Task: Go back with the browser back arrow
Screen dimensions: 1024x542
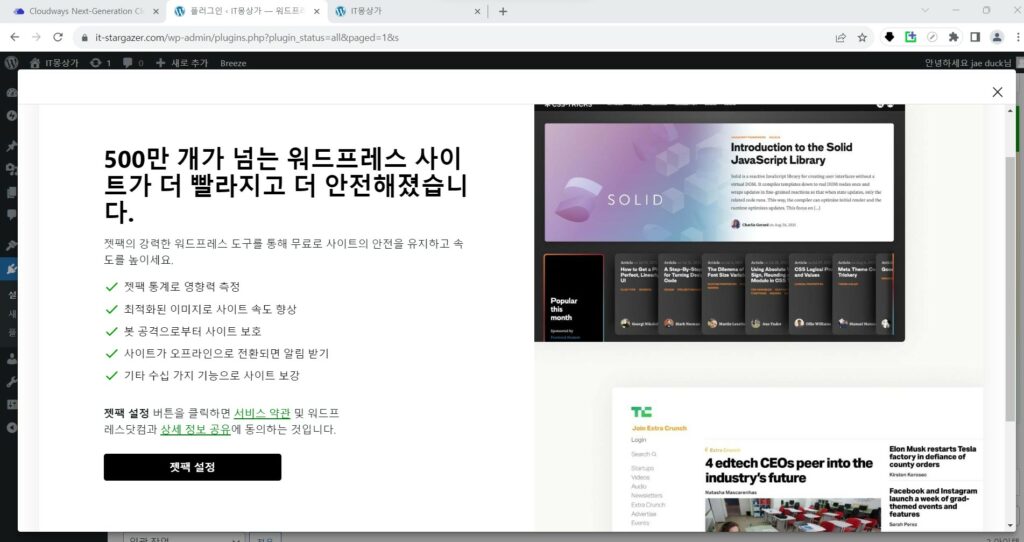Action: (x=14, y=37)
